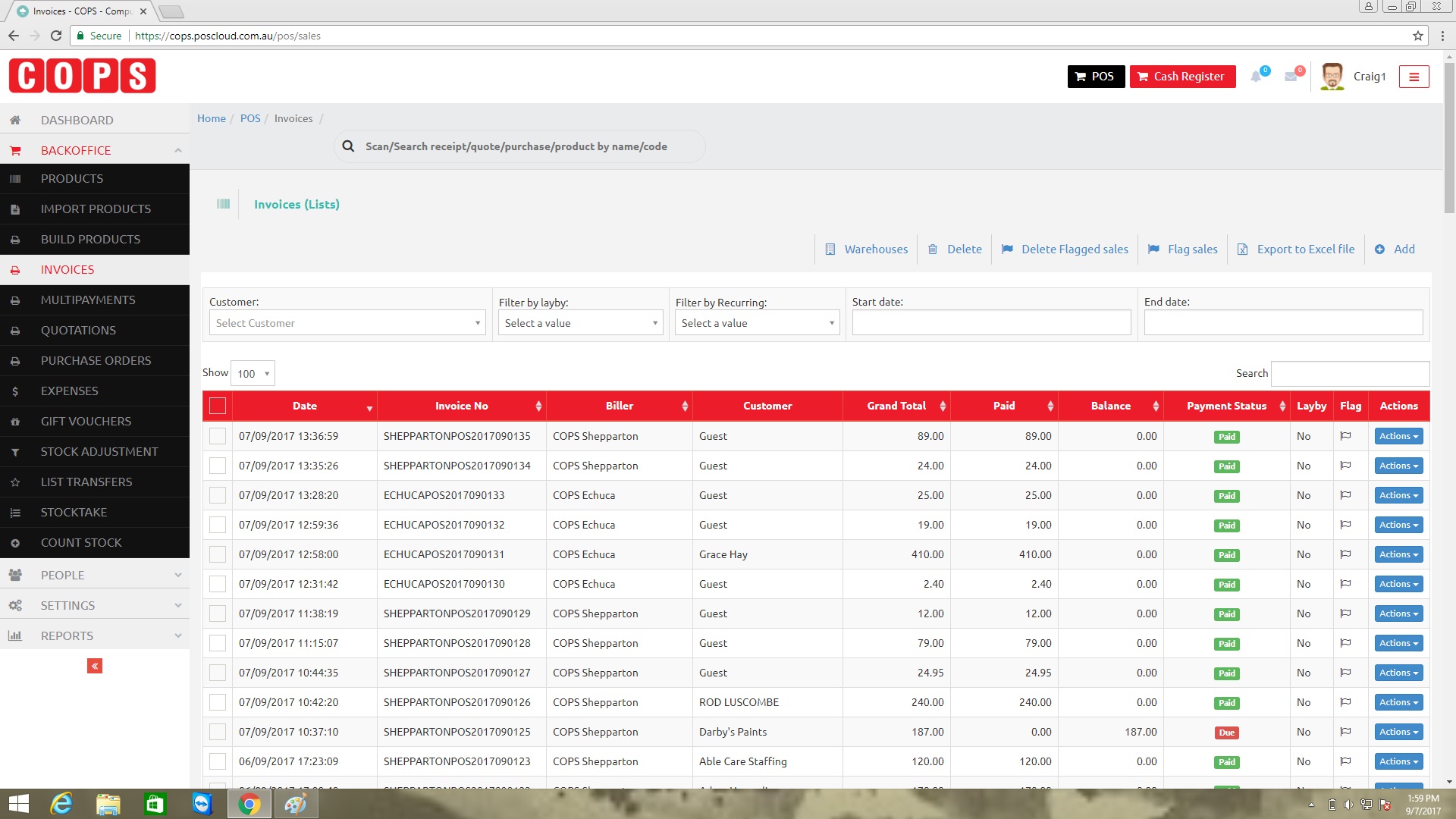
Task: Click the red hamburger menu icon
Action: click(x=1414, y=77)
